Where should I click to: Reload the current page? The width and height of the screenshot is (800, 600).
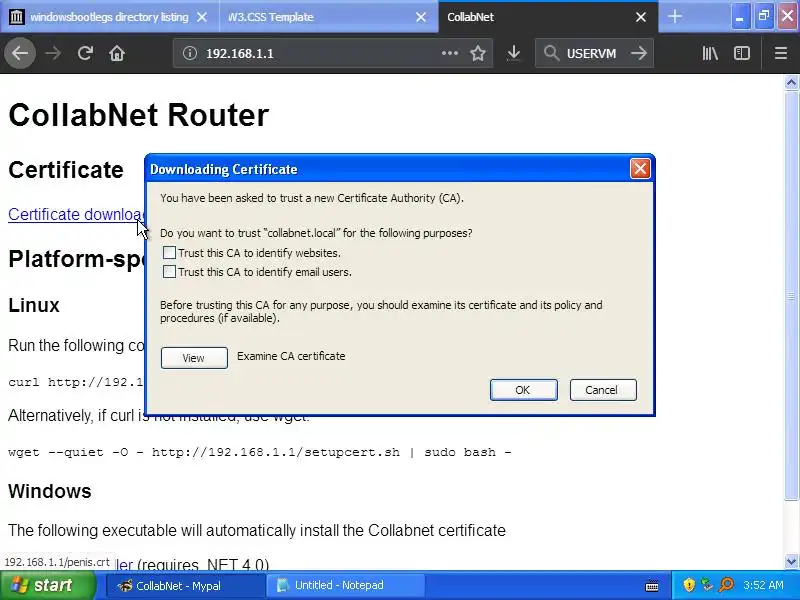pos(85,53)
